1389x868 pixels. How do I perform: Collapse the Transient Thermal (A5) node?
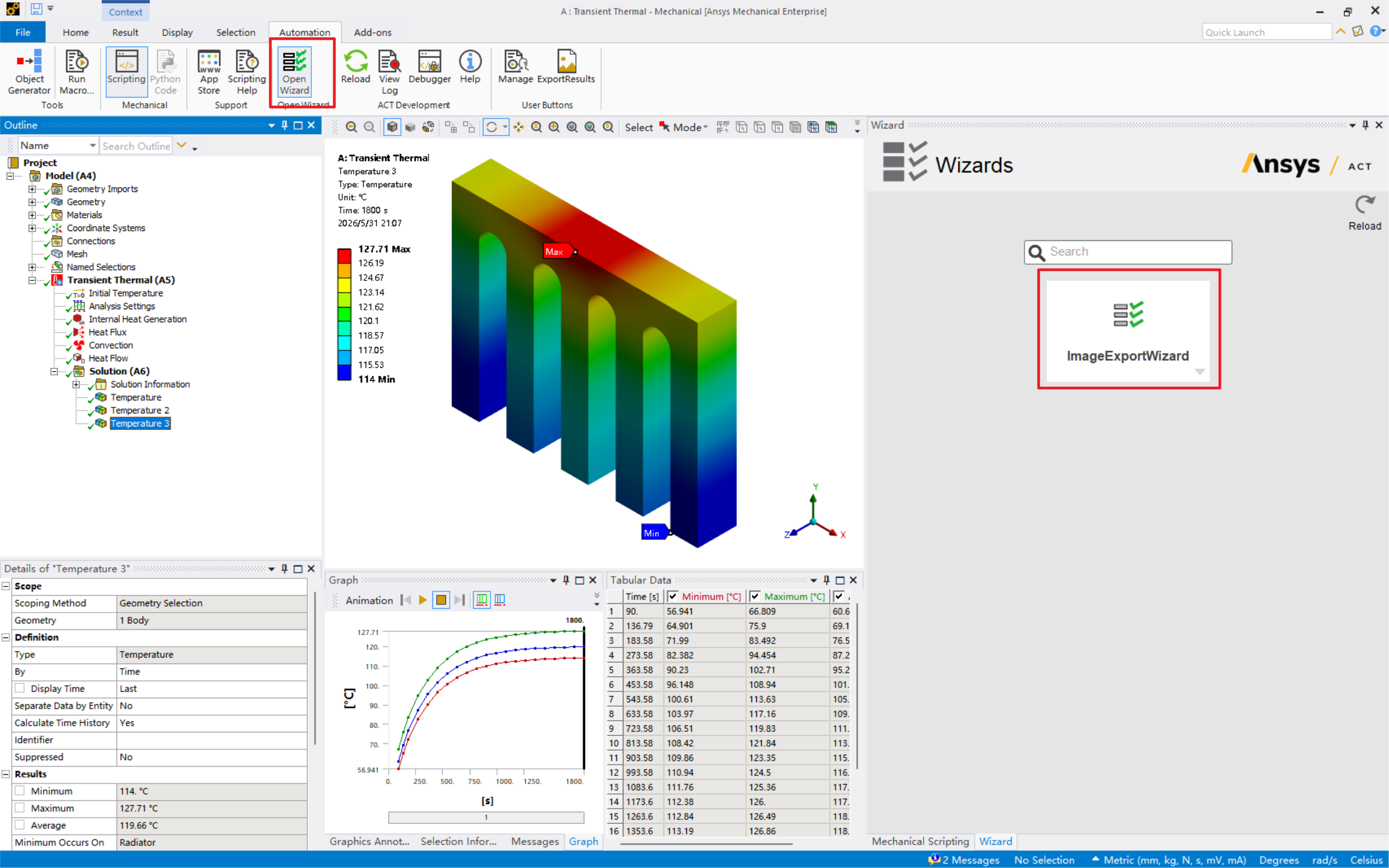32,280
